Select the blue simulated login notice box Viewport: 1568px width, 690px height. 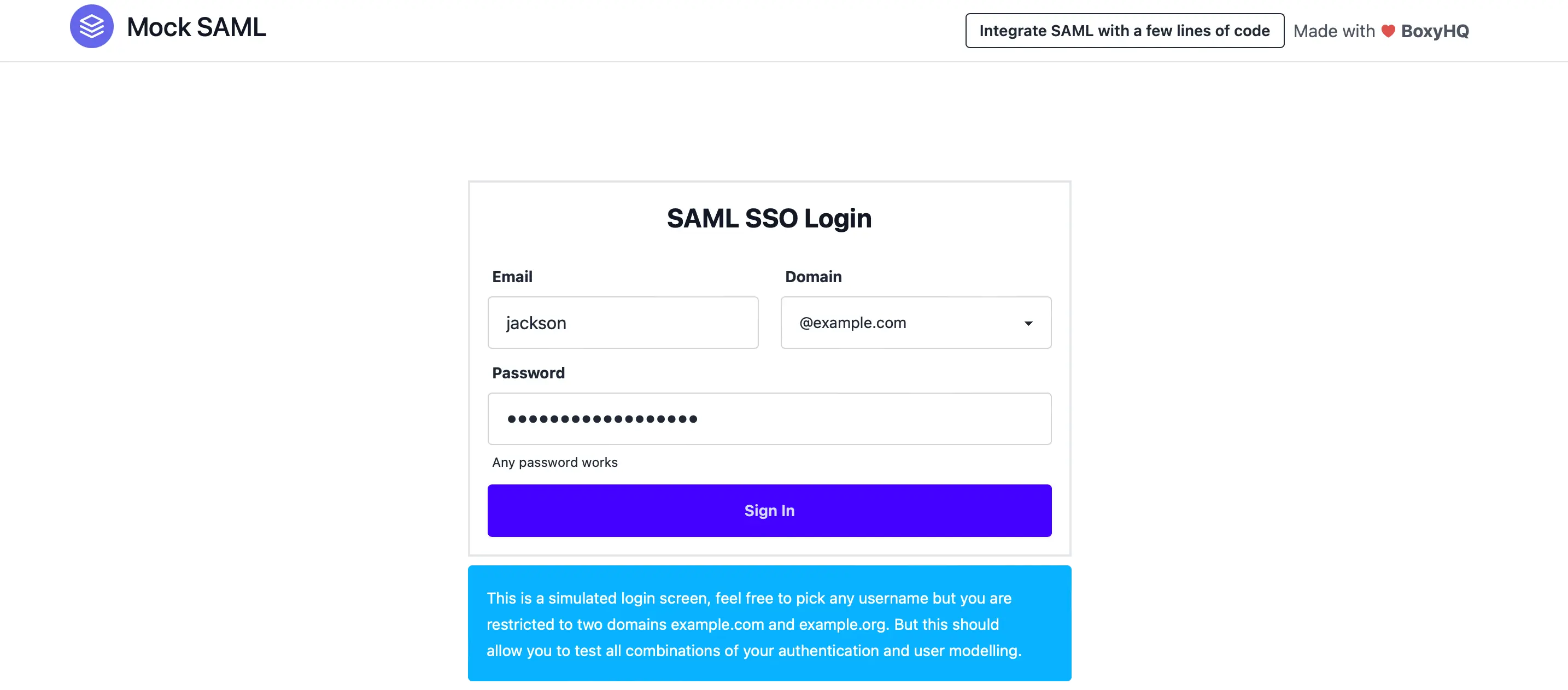coord(769,624)
